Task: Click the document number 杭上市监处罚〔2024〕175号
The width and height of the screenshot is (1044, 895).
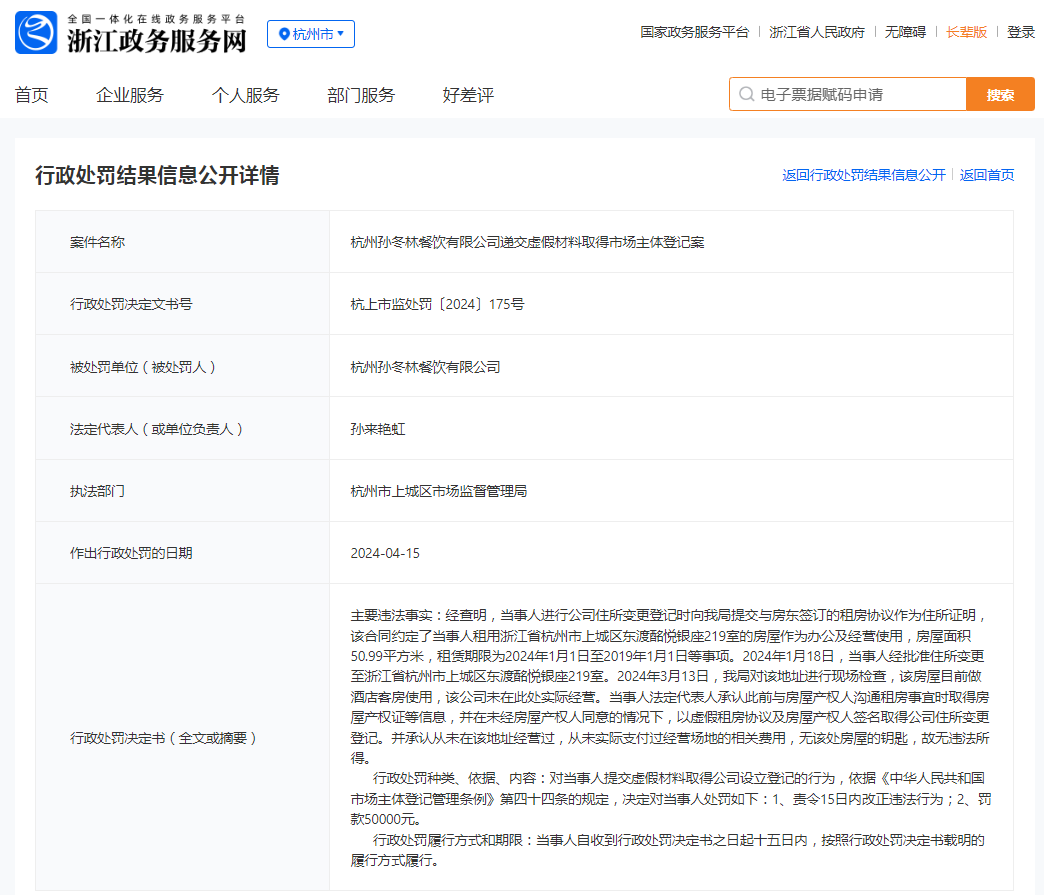Action: [437, 304]
